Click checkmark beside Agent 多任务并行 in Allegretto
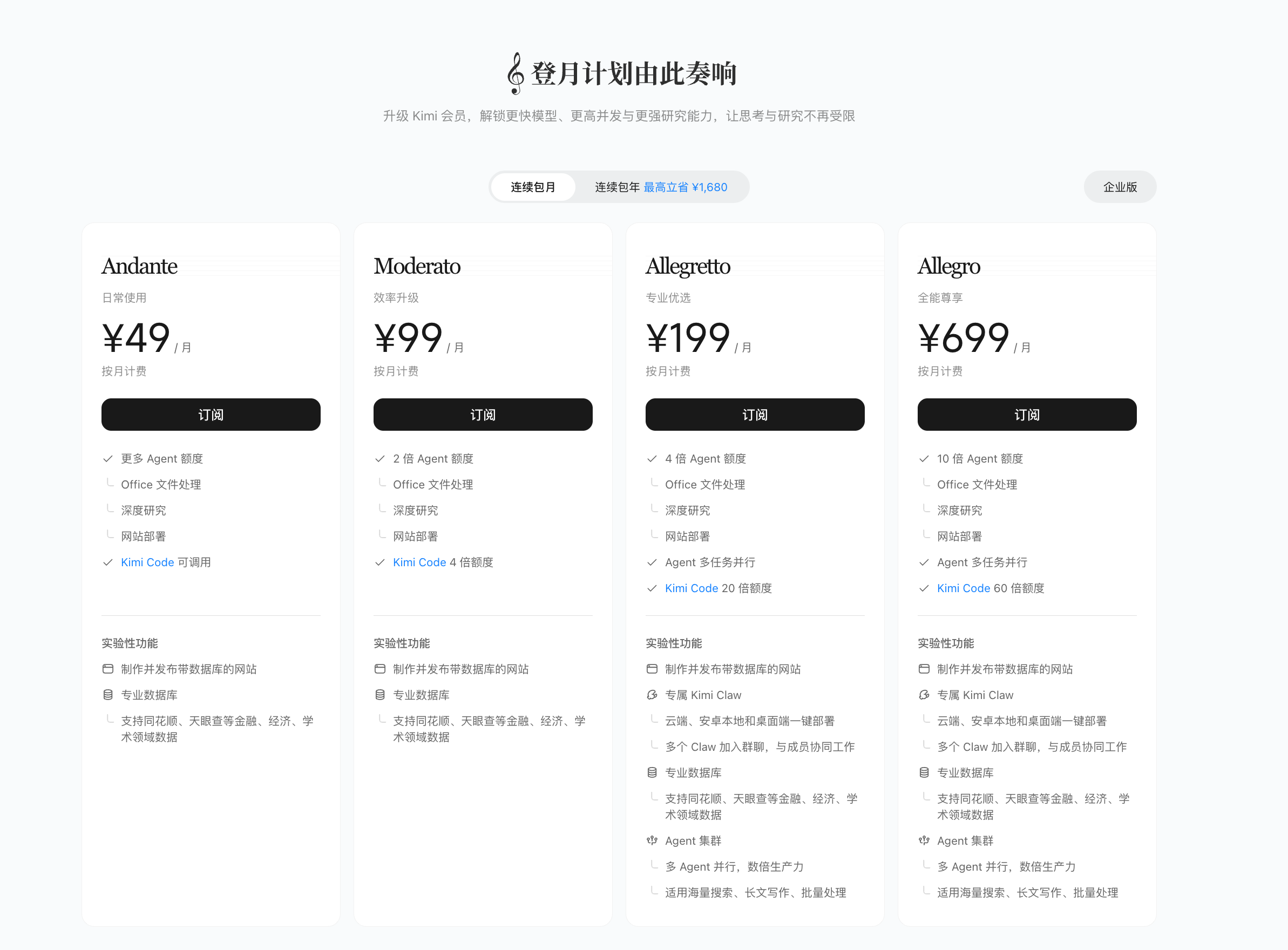This screenshot has width=1288, height=950. pyautogui.click(x=652, y=562)
